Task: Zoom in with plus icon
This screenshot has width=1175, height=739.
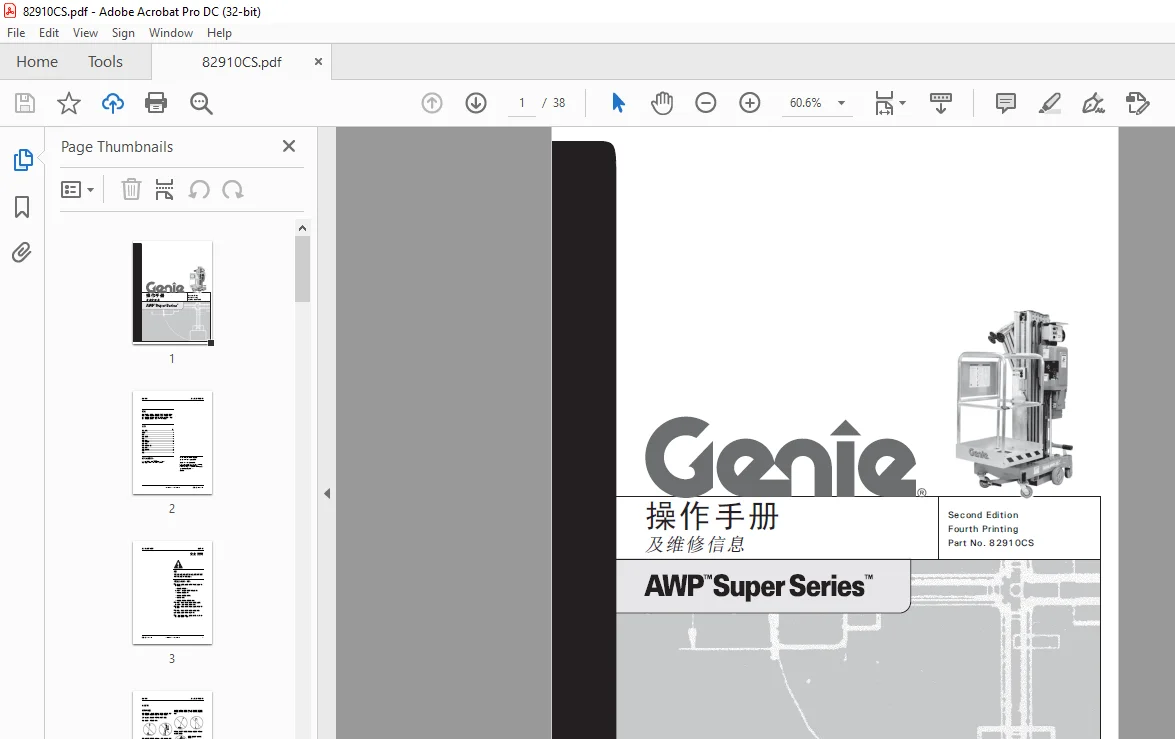Action: pyautogui.click(x=749, y=103)
